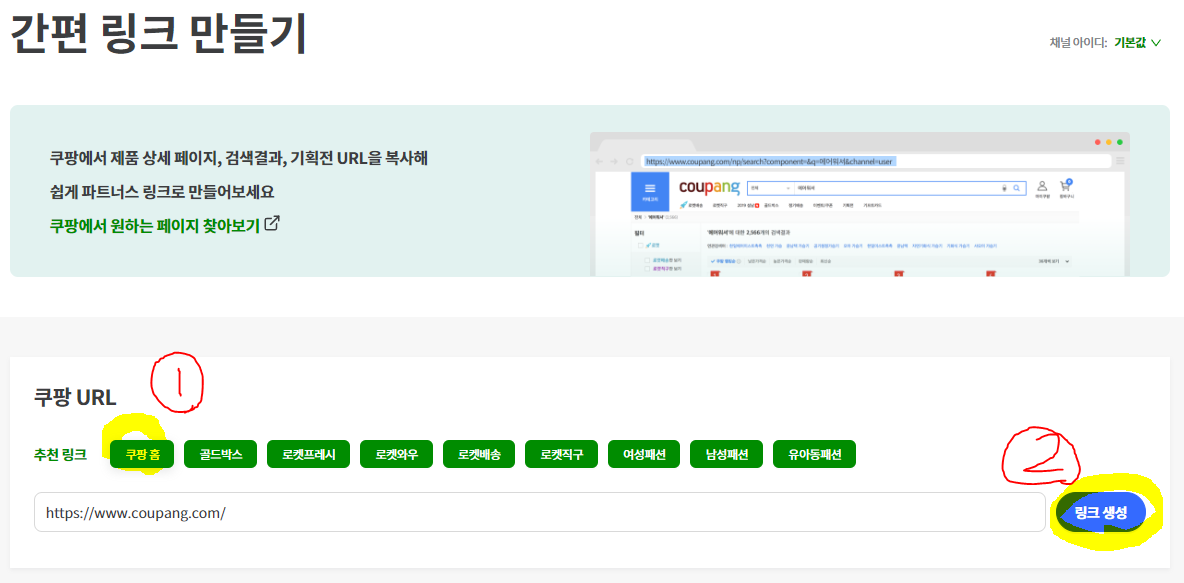Select the 쿠팡 홈 recommended link
The width and height of the screenshot is (1184, 583).
[142, 455]
